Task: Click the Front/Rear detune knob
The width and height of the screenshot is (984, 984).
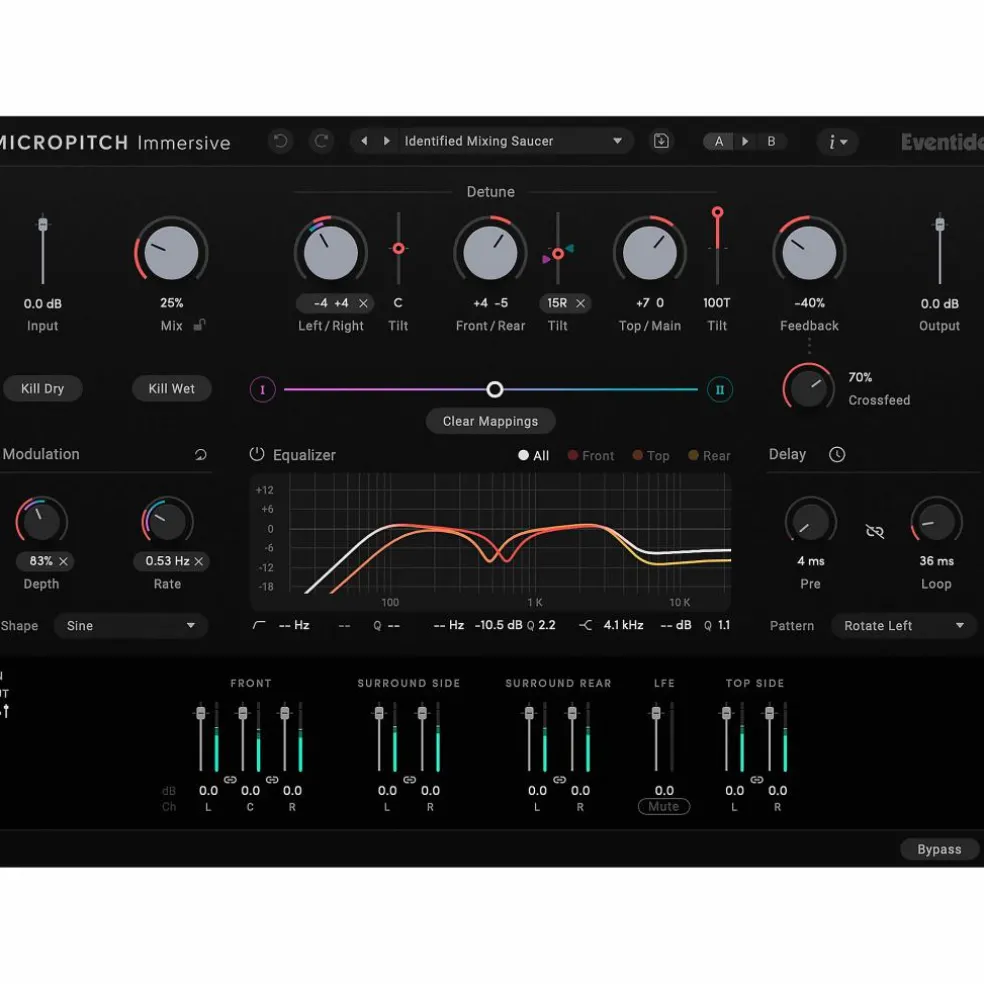Action: click(490, 253)
